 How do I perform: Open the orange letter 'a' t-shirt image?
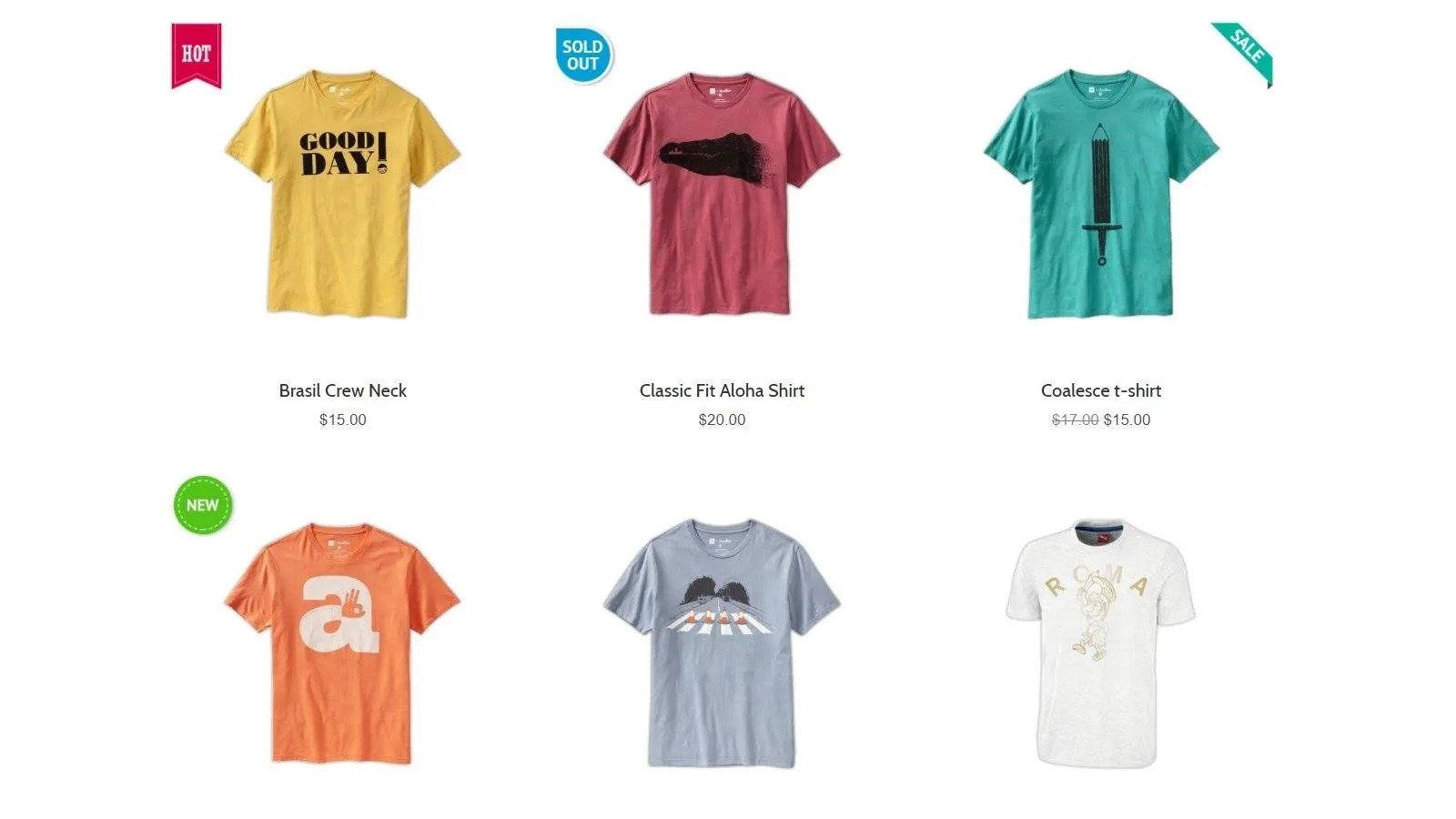pyautogui.click(x=343, y=642)
